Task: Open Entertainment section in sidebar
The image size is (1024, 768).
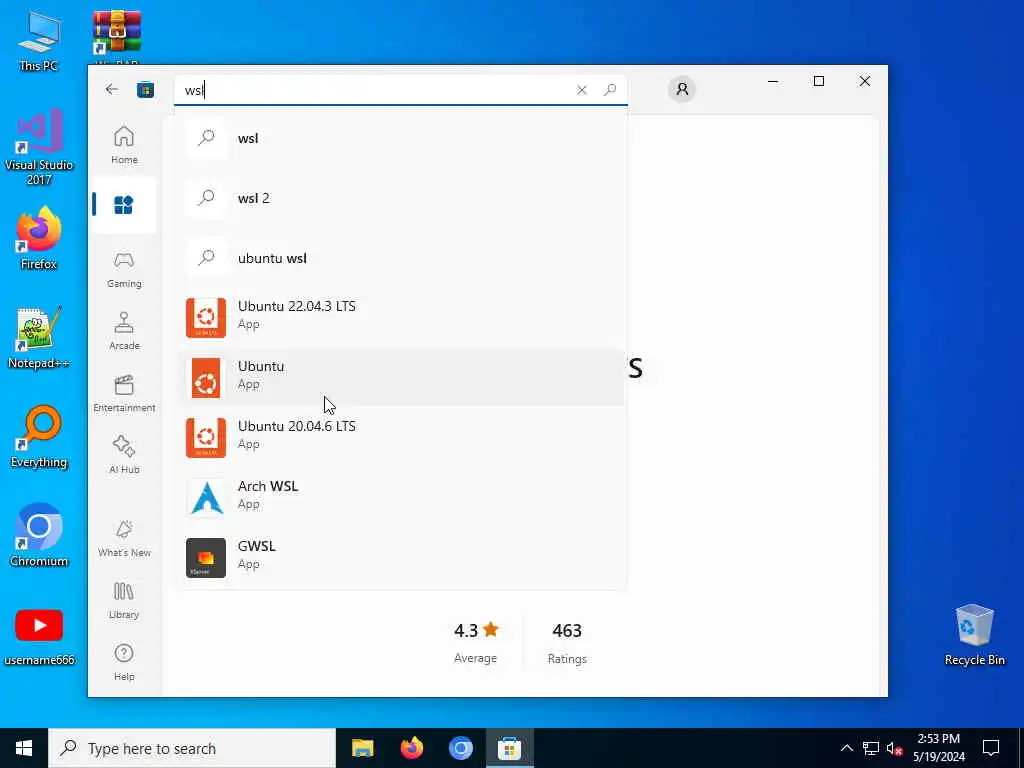Action: tap(124, 393)
